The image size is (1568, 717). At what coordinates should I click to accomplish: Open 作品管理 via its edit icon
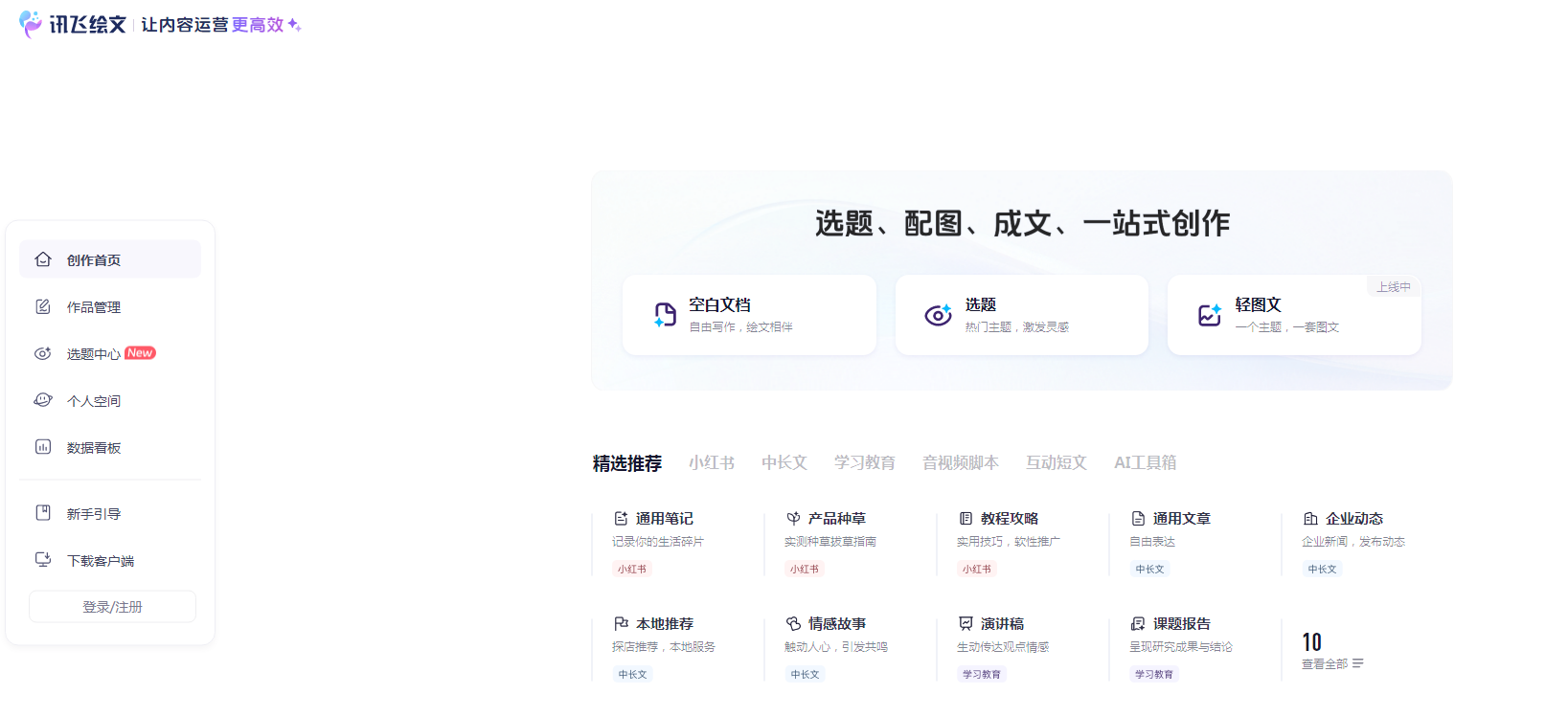(43, 306)
